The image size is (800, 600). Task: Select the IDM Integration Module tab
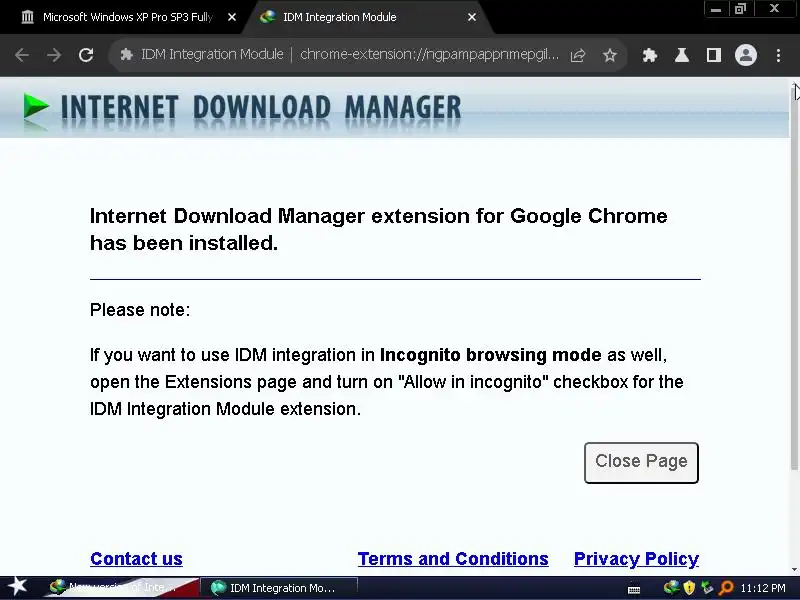(x=367, y=17)
